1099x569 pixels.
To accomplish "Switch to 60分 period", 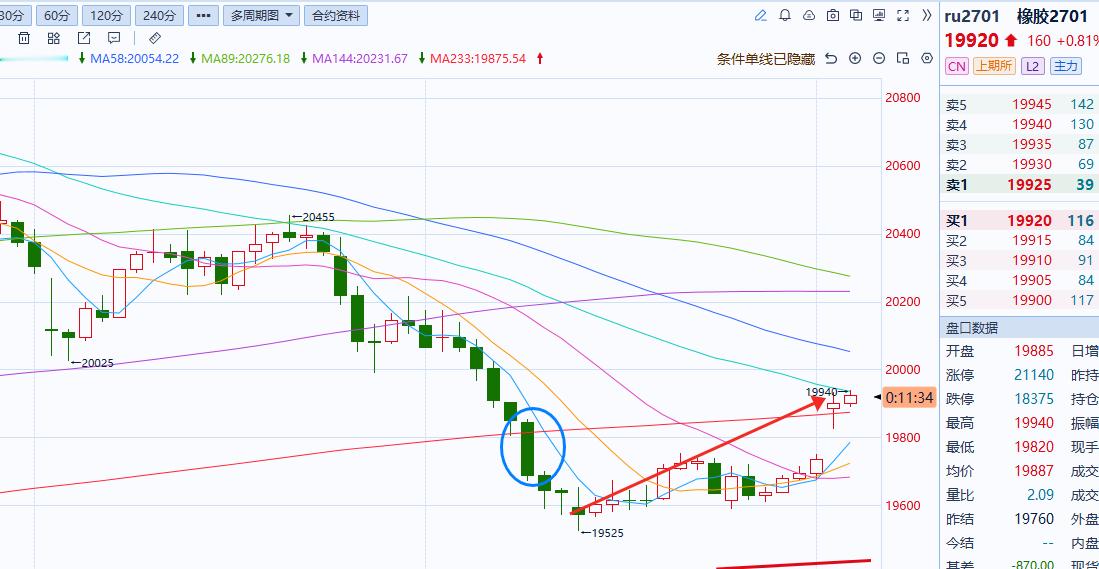I will click(57, 15).
